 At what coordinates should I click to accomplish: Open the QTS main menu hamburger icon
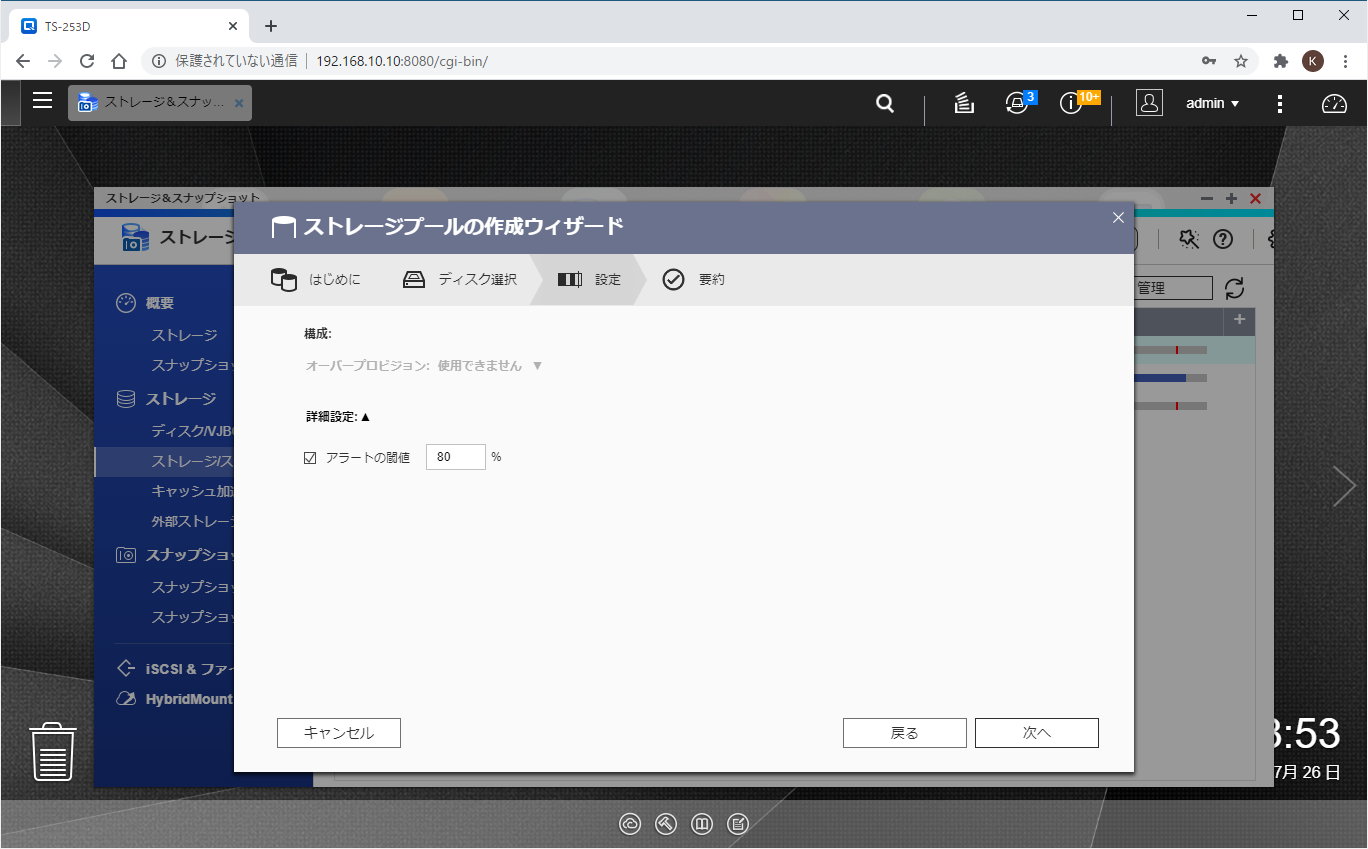tap(42, 100)
